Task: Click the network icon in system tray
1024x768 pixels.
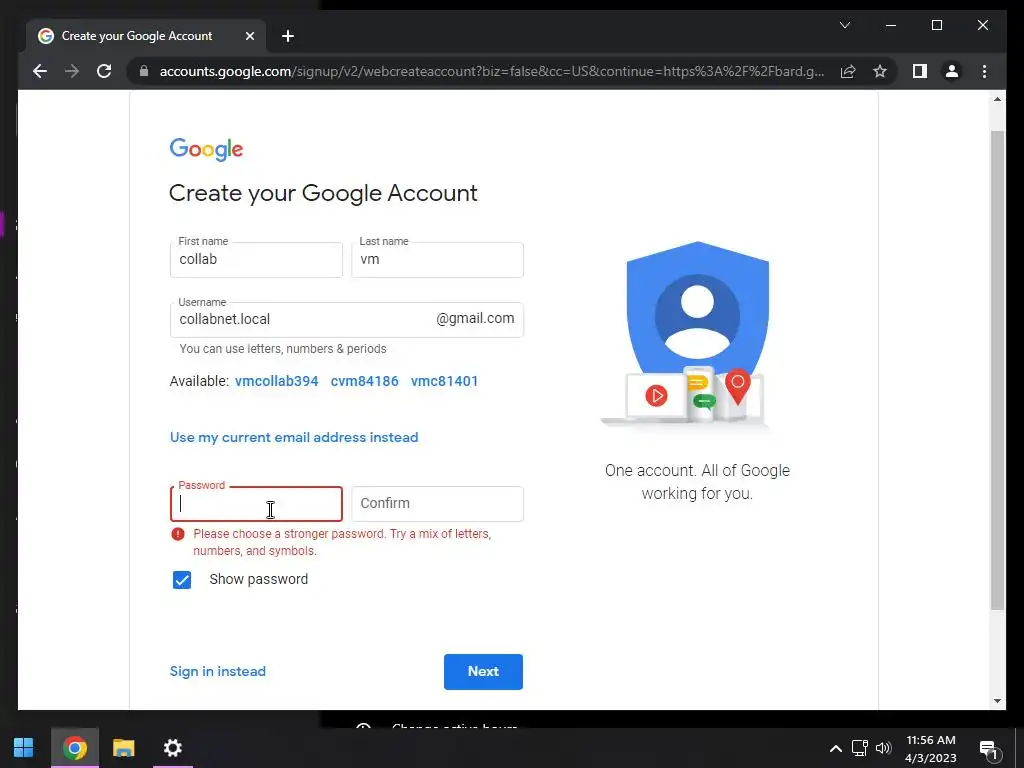Action: point(859,748)
